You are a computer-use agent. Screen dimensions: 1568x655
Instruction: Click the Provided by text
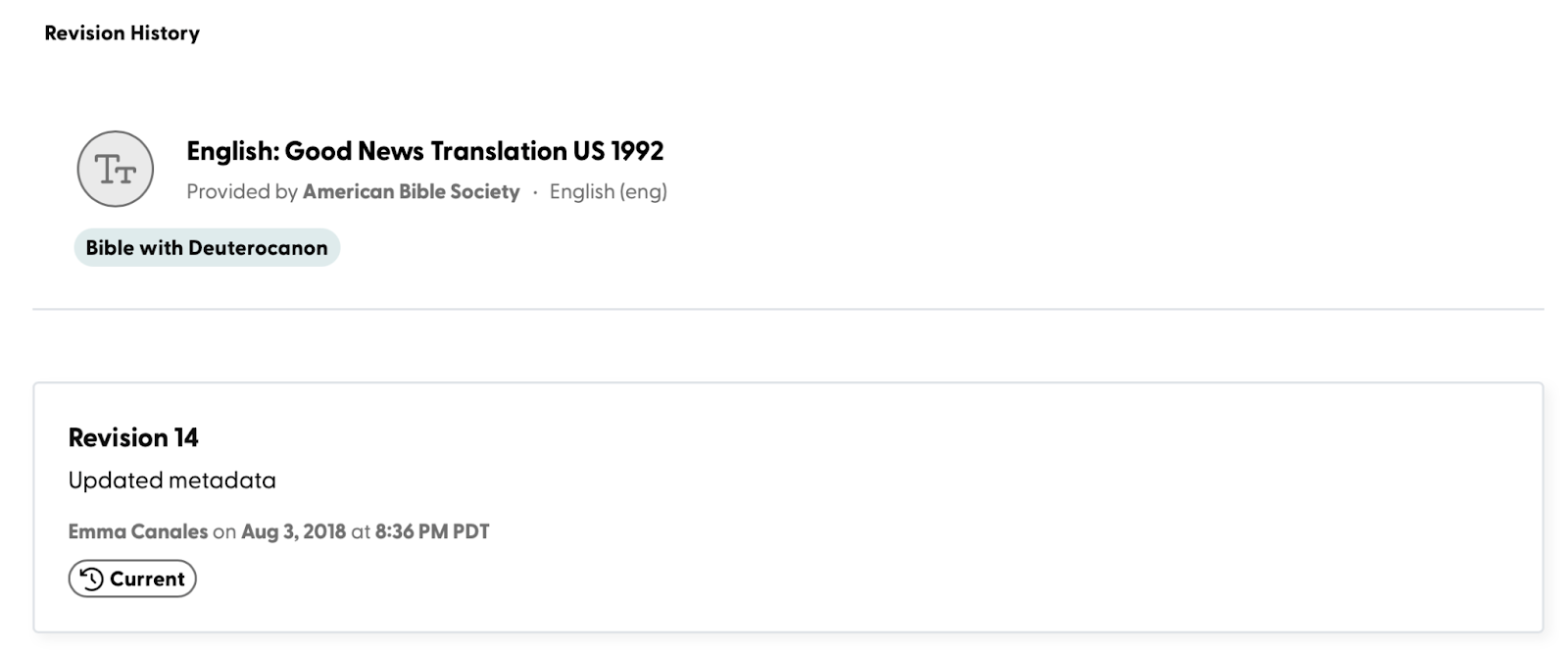[241, 191]
